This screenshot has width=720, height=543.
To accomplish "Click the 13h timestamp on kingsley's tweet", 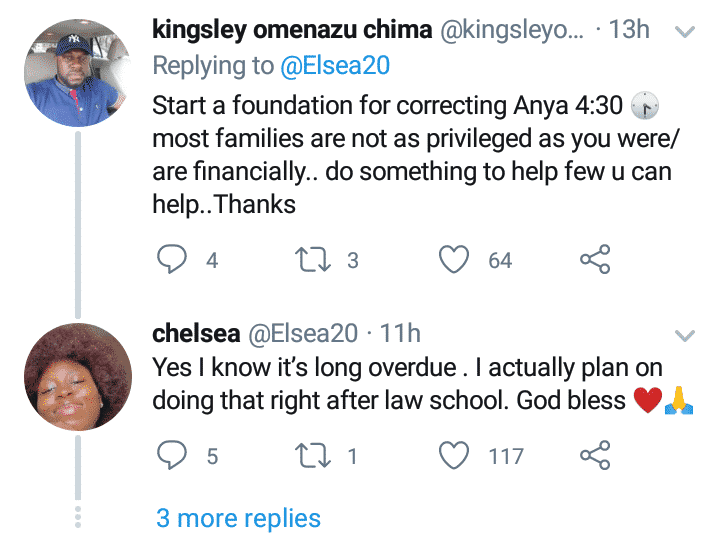I will coord(629,30).
